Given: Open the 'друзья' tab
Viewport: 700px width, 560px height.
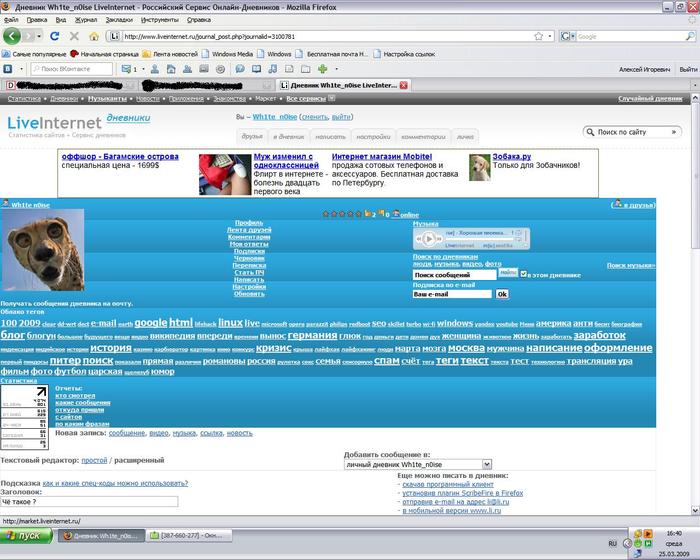Looking at the screenshot, I should tap(252, 136).
